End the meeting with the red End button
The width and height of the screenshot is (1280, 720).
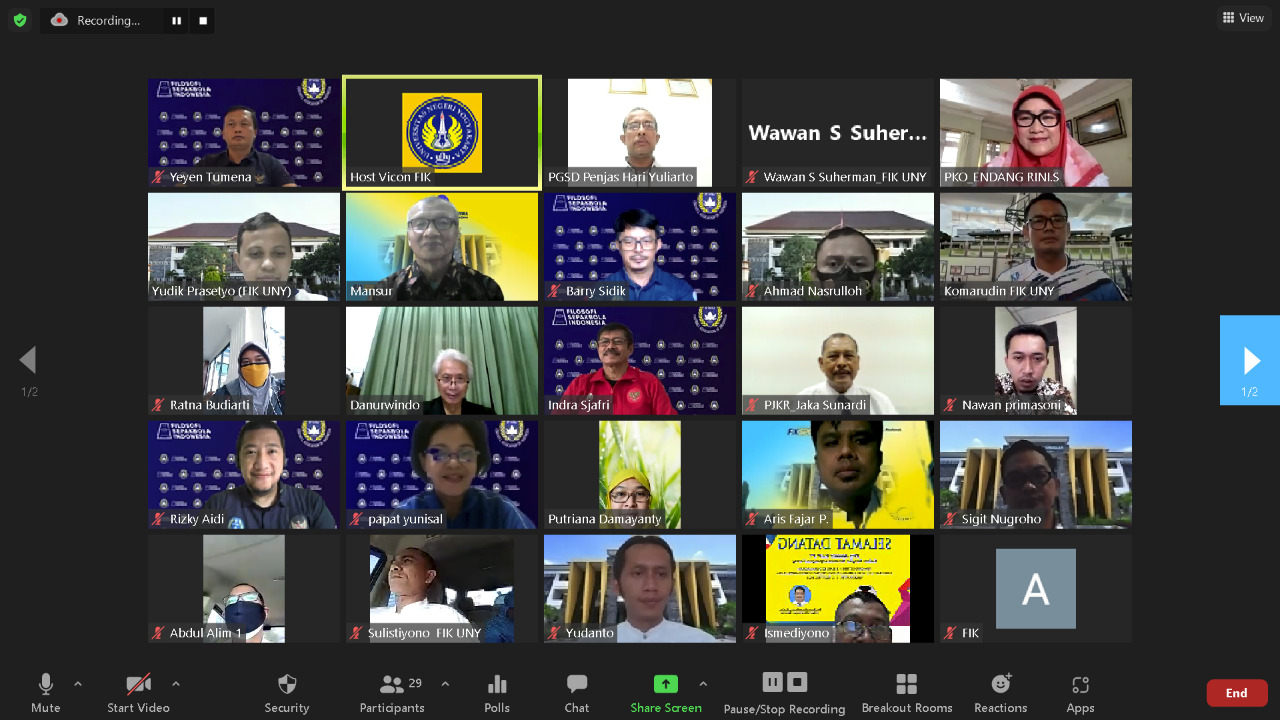coord(1237,693)
